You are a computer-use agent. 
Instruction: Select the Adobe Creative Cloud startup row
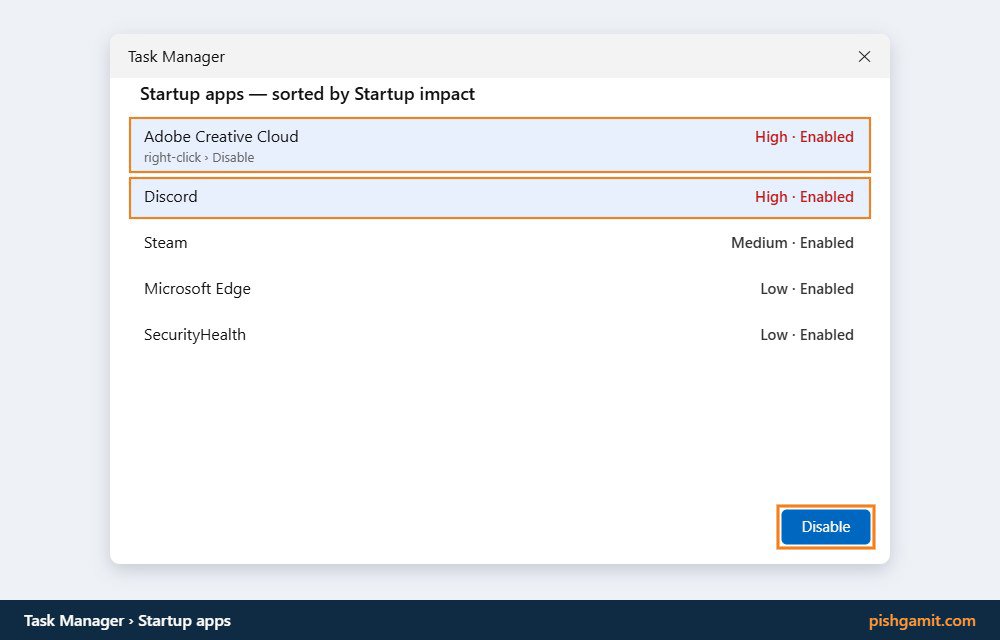coord(499,145)
